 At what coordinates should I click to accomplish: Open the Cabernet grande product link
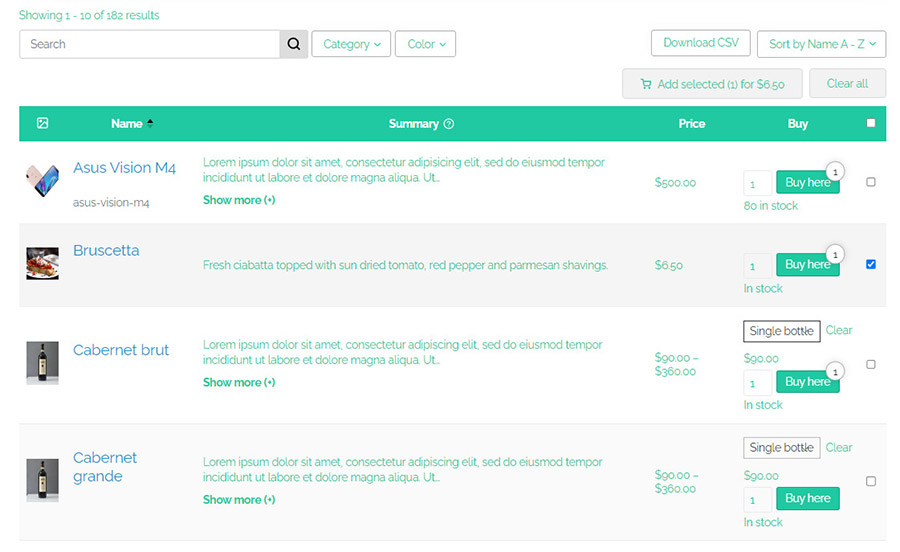point(105,467)
